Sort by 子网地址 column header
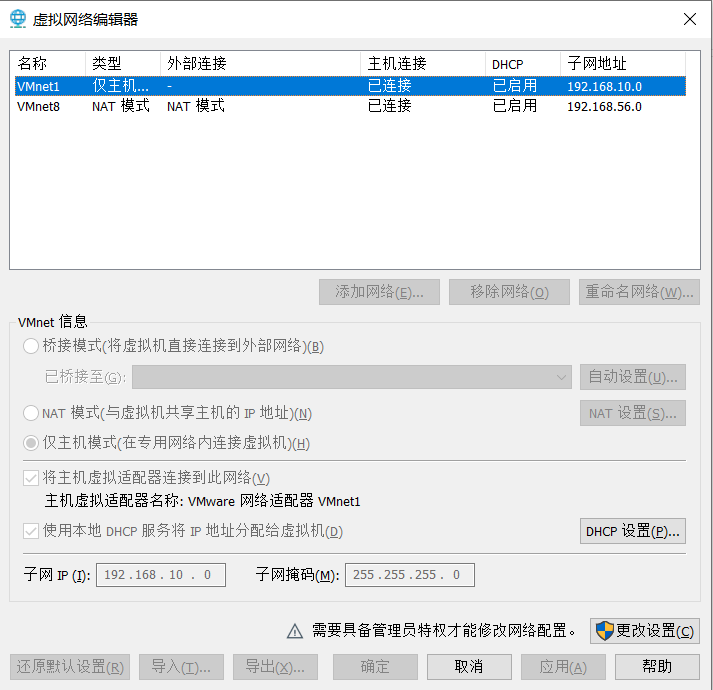 point(623,64)
